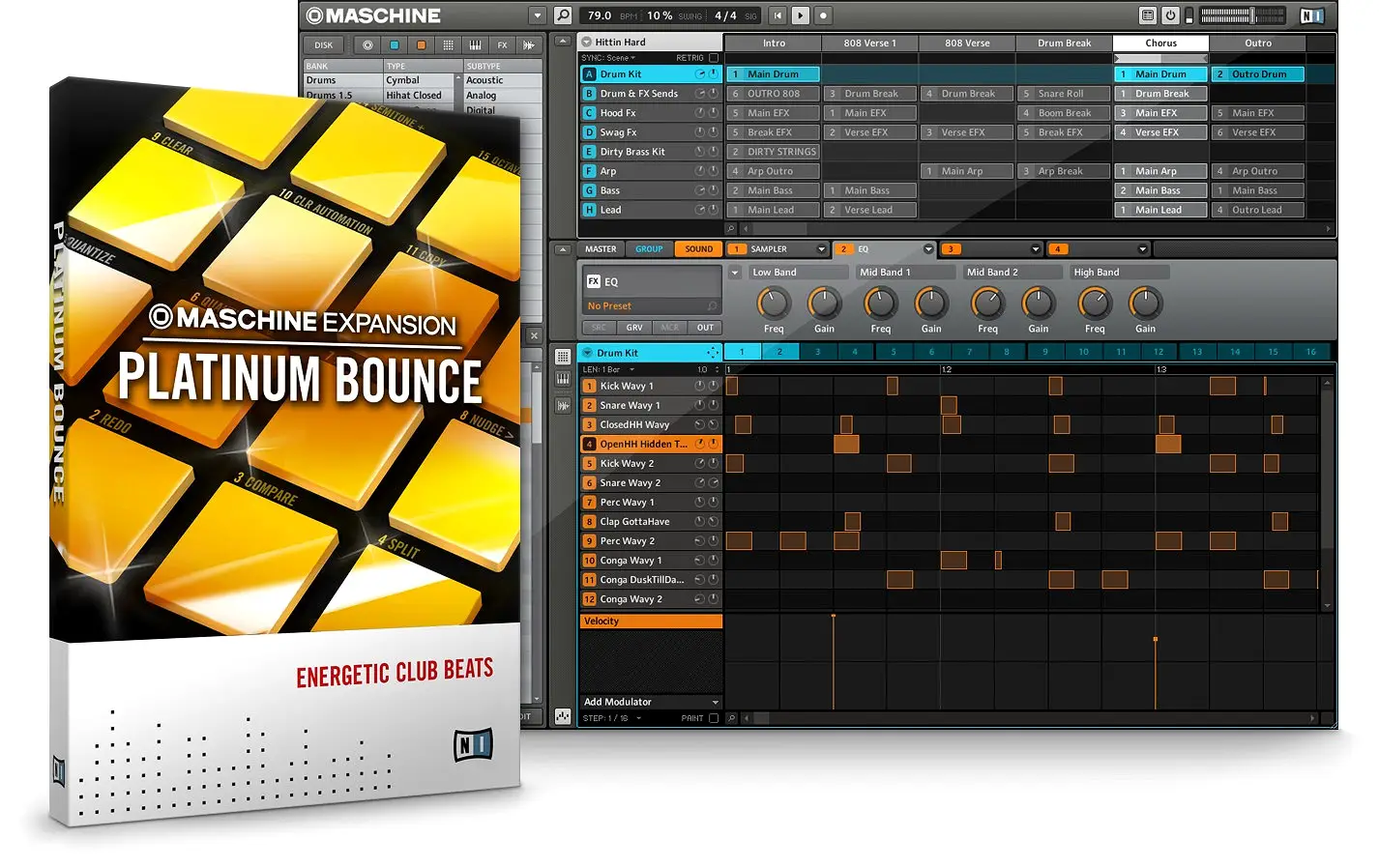Toggle group F letter button for Arp

(589, 171)
